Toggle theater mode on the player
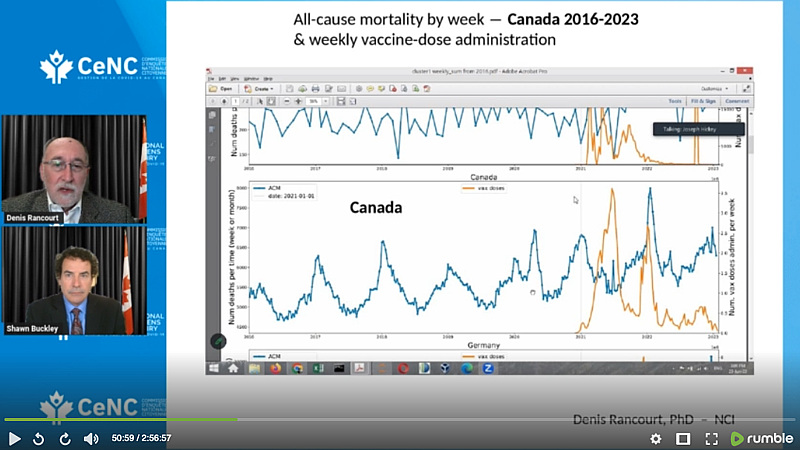The image size is (800, 450). (x=683, y=438)
